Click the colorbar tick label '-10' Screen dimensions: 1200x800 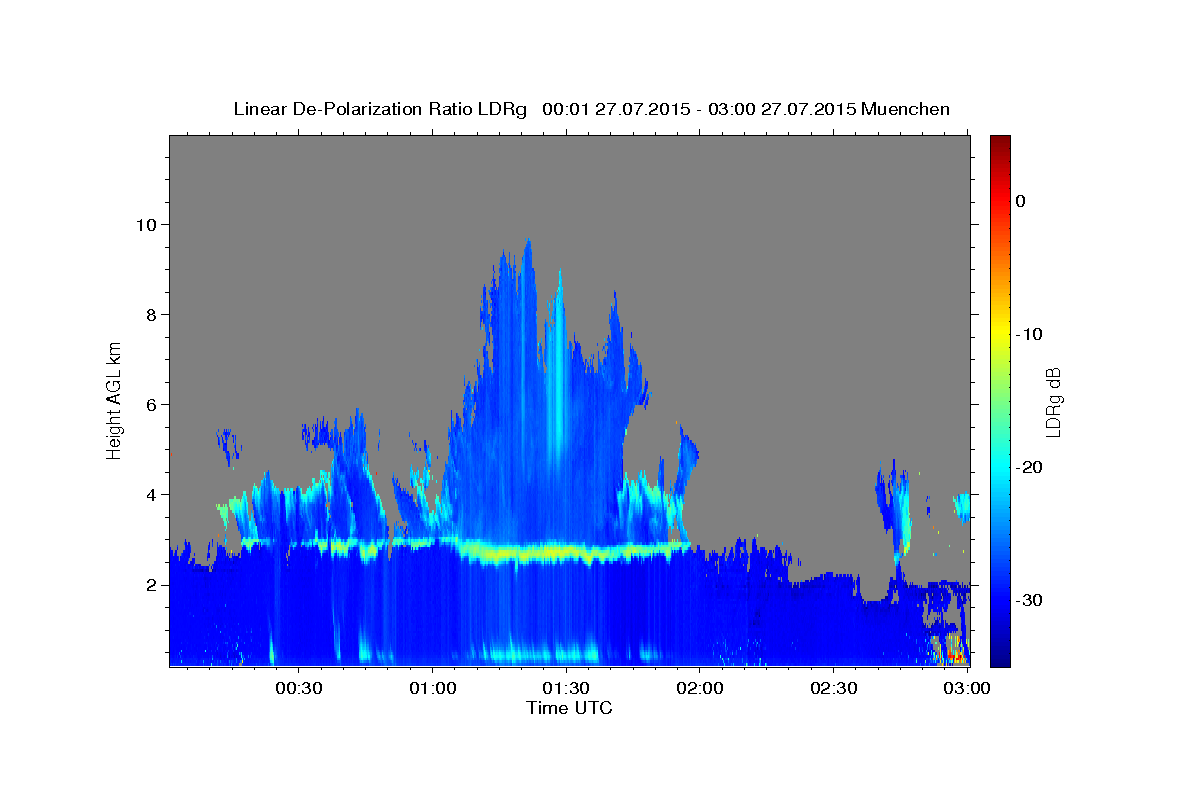pos(1028,334)
